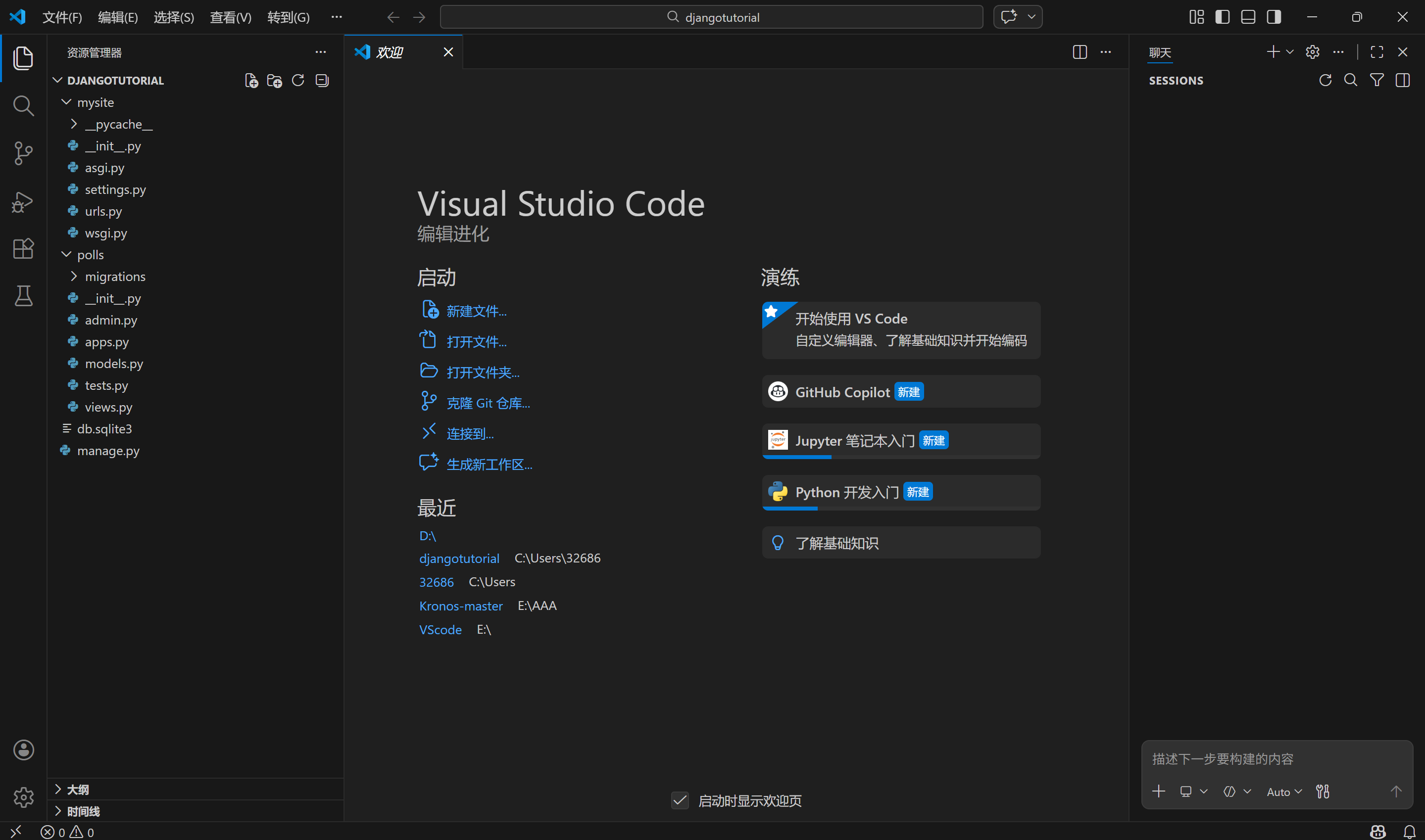Viewport: 1425px width, 840px height.
Task: Open the 文件(F) menu
Action: (62, 17)
